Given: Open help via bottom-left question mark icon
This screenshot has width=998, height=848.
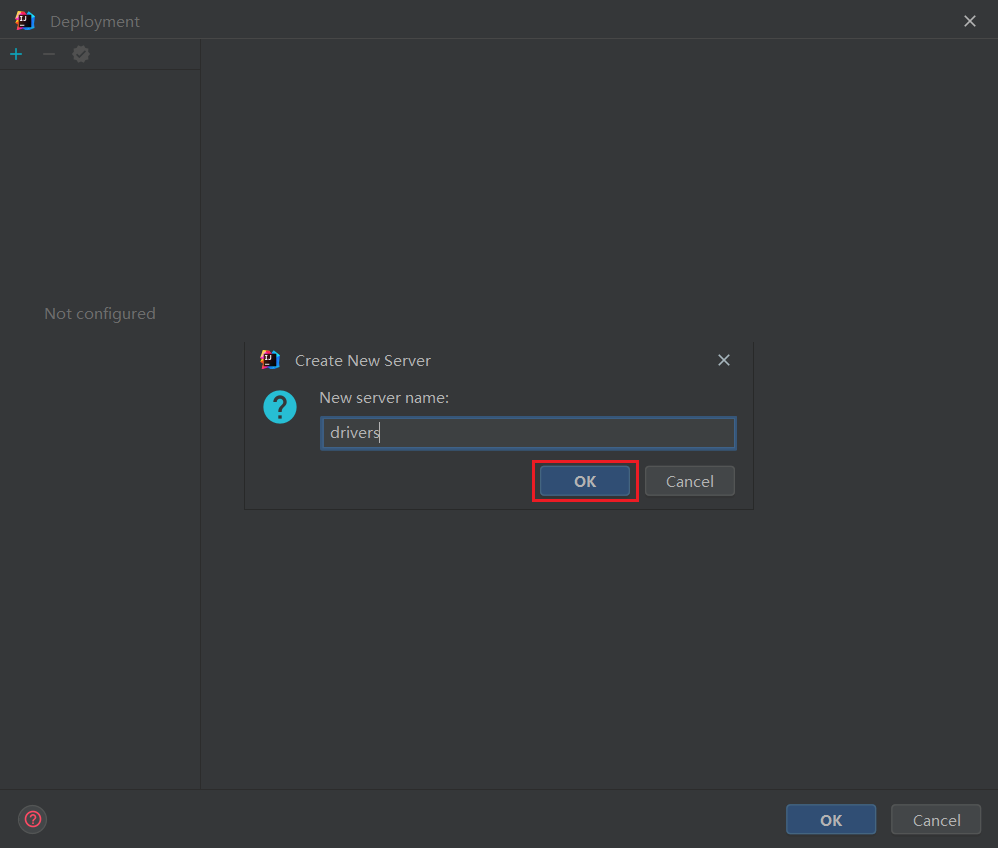Looking at the screenshot, I should (x=32, y=819).
